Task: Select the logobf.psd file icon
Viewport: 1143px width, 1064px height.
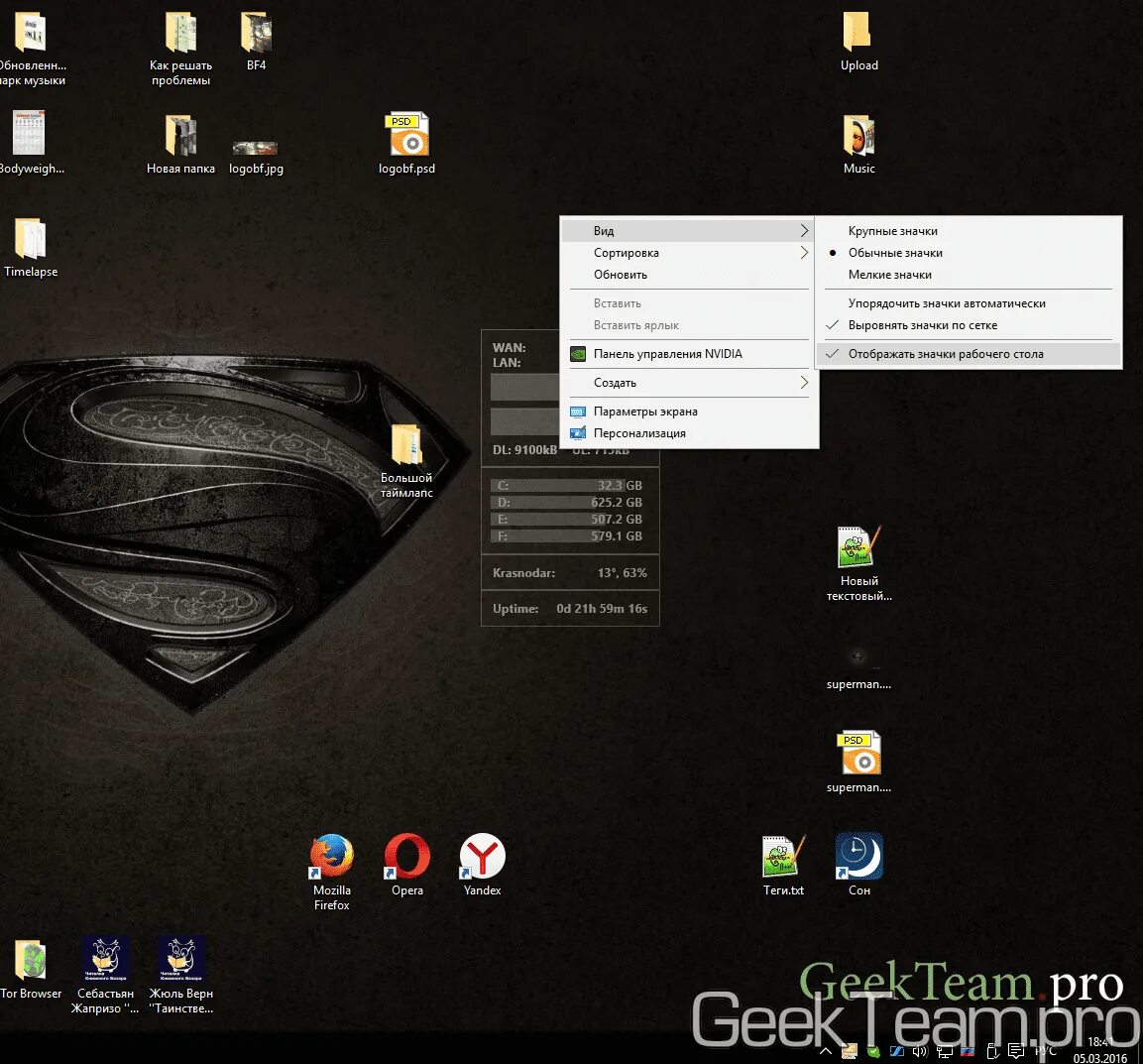Action: tap(406, 145)
